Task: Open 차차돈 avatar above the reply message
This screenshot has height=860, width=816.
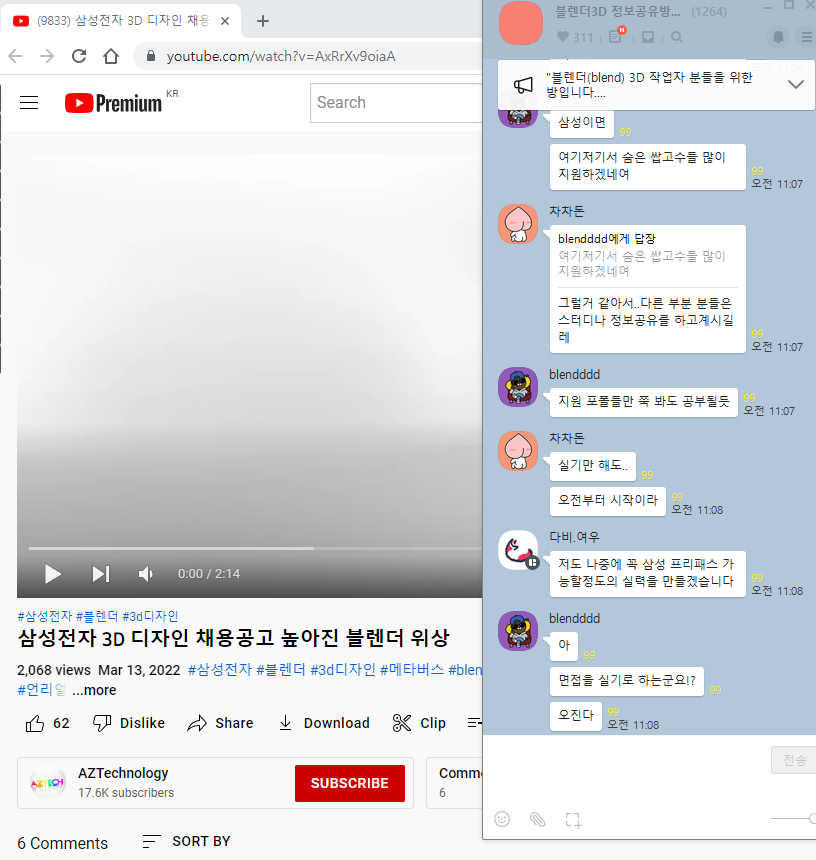Action: (x=518, y=224)
